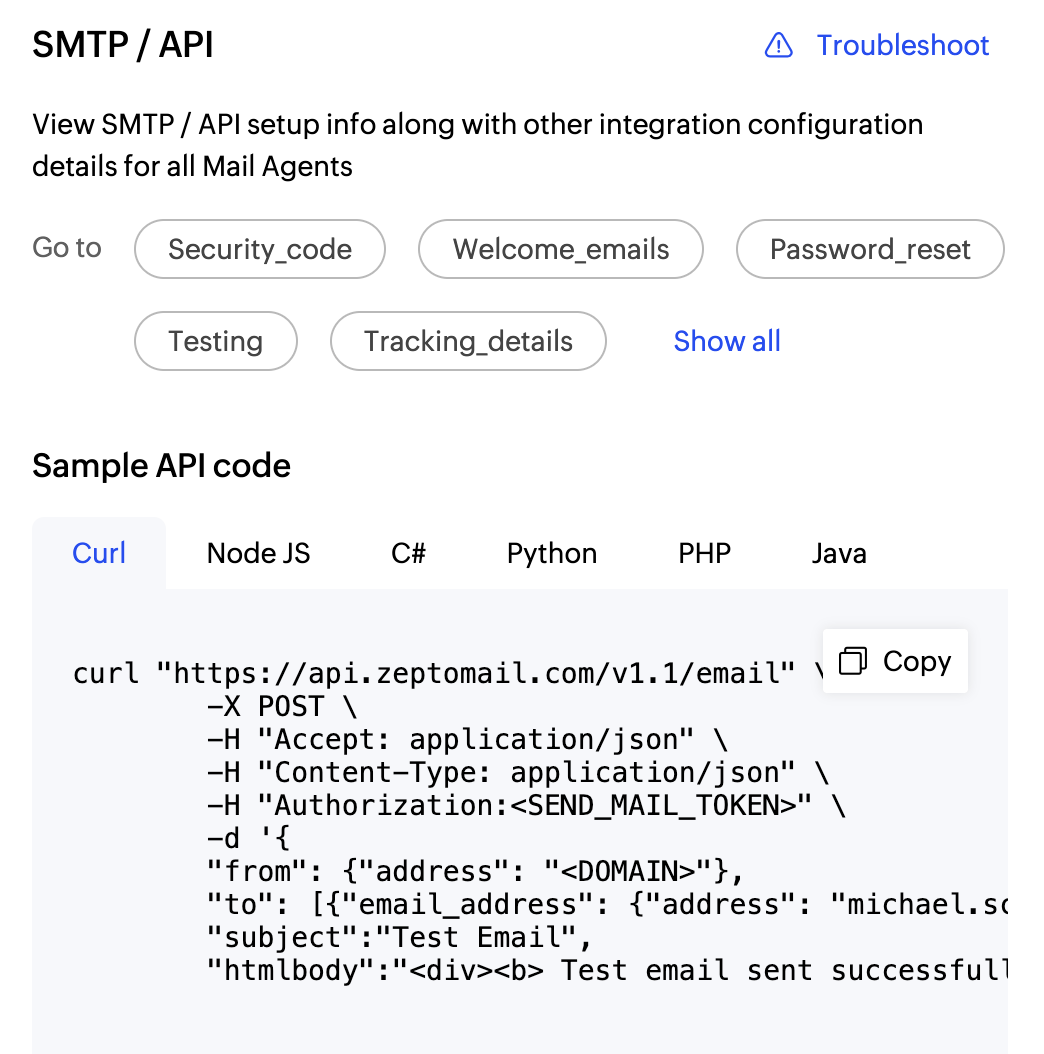Click the Sample API code heading
The height and width of the screenshot is (1054, 1044).
point(162,465)
